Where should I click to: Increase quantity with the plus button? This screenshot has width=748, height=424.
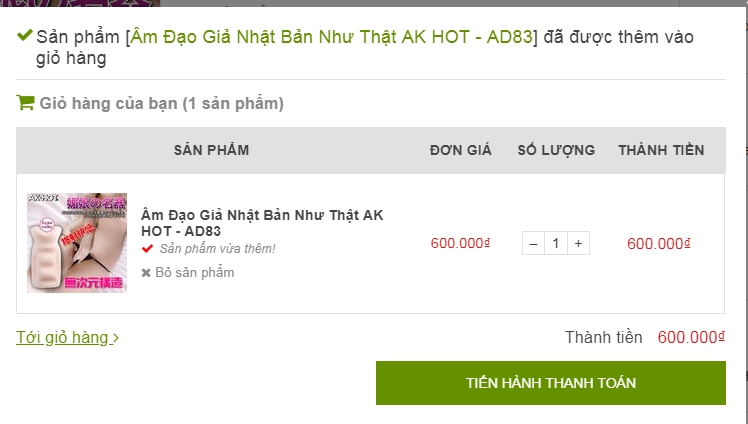(578, 243)
